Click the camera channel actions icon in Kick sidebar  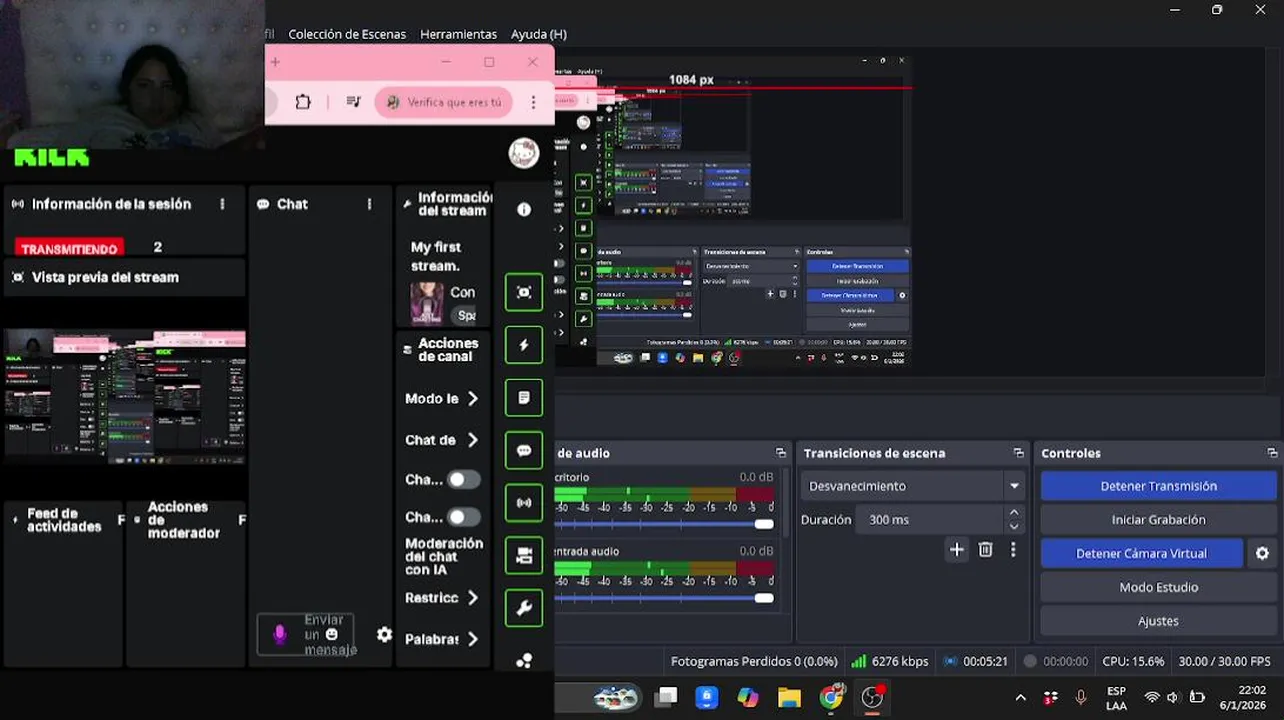coord(524,555)
